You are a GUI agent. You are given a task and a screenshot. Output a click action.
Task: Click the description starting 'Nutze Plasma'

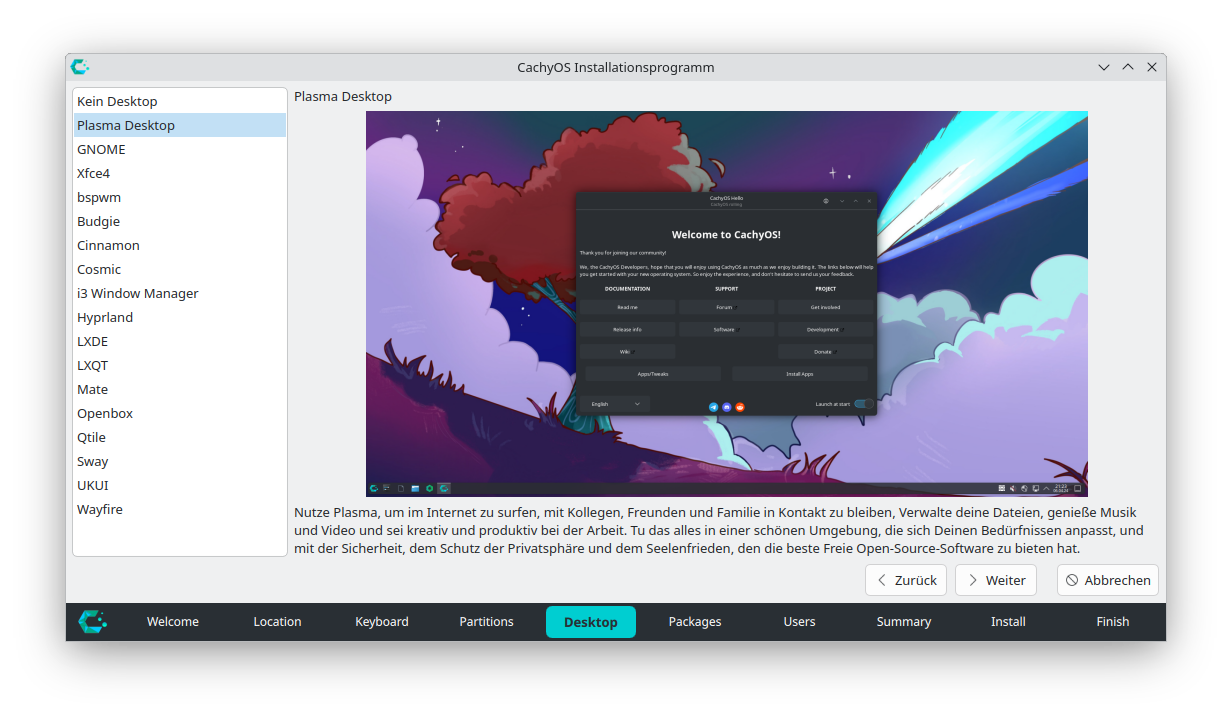[719, 530]
